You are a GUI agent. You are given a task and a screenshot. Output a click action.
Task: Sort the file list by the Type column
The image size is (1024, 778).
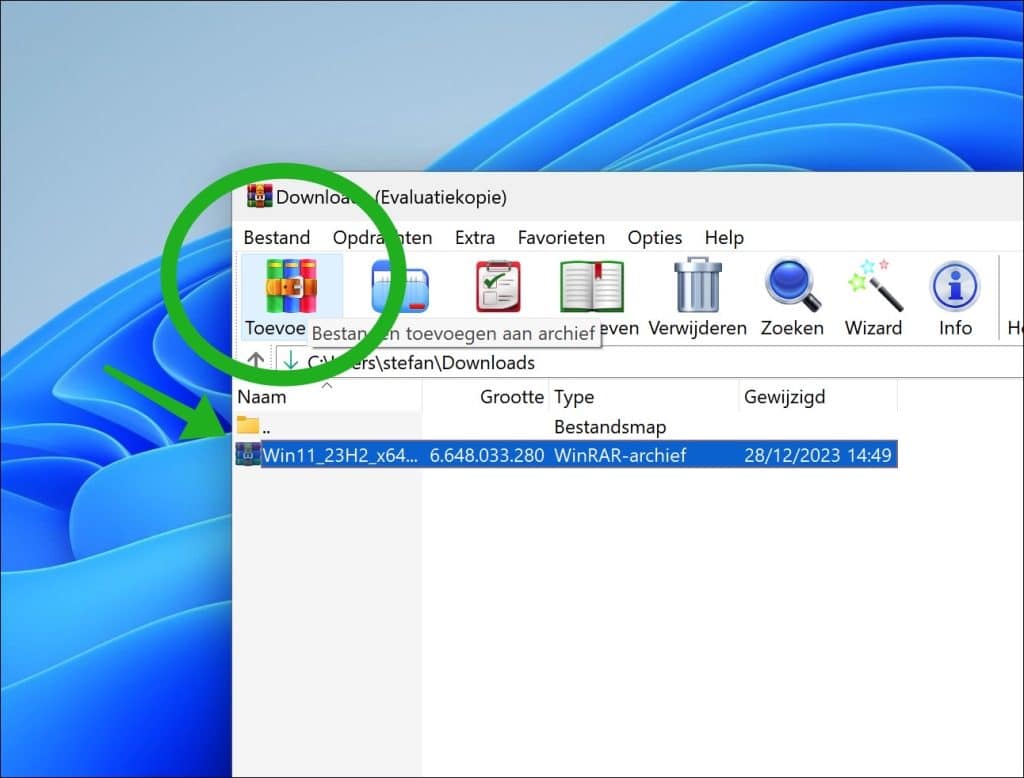pos(644,397)
